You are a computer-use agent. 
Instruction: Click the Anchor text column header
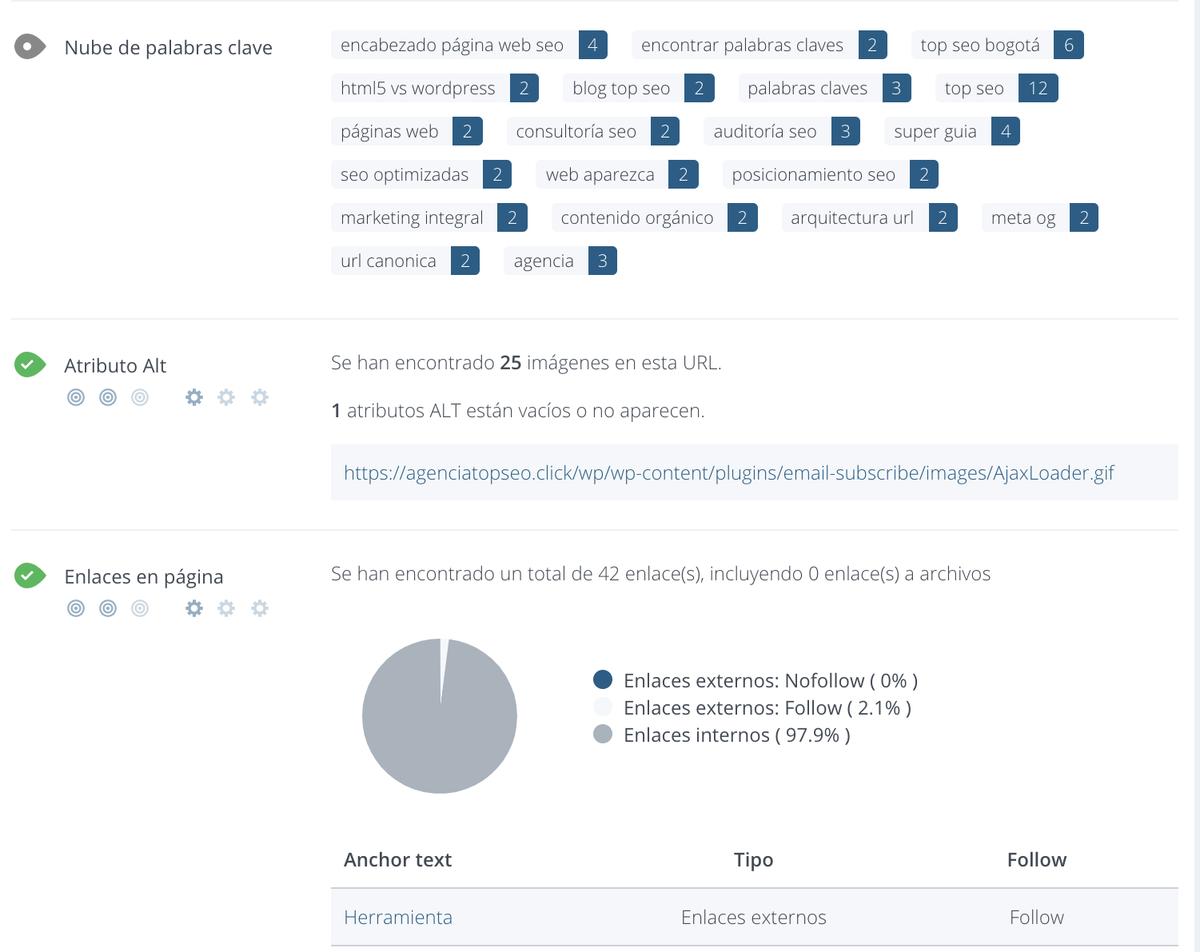pyautogui.click(x=398, y=860)
